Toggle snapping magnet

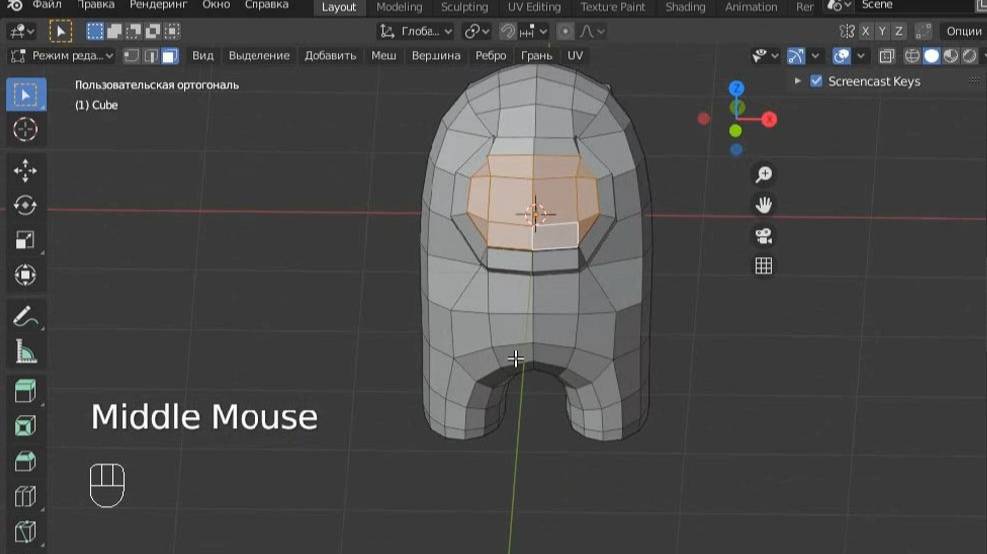[x=507, y=31]
